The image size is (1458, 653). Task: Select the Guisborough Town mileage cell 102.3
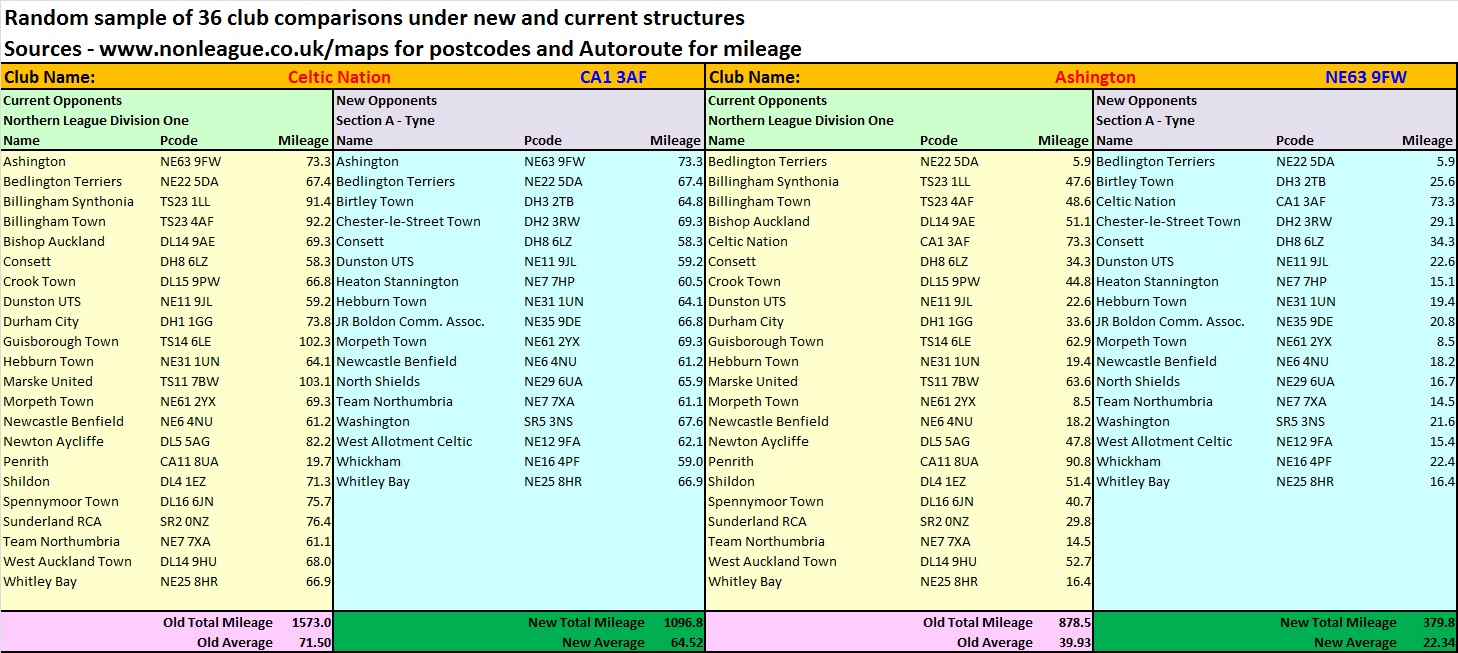314,341
